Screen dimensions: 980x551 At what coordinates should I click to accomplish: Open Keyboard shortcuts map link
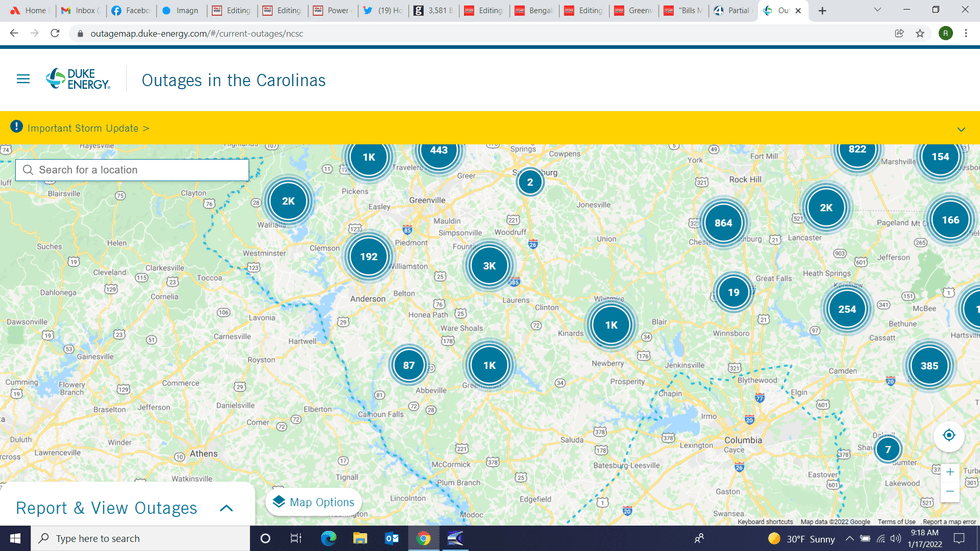tap(765, 522)
